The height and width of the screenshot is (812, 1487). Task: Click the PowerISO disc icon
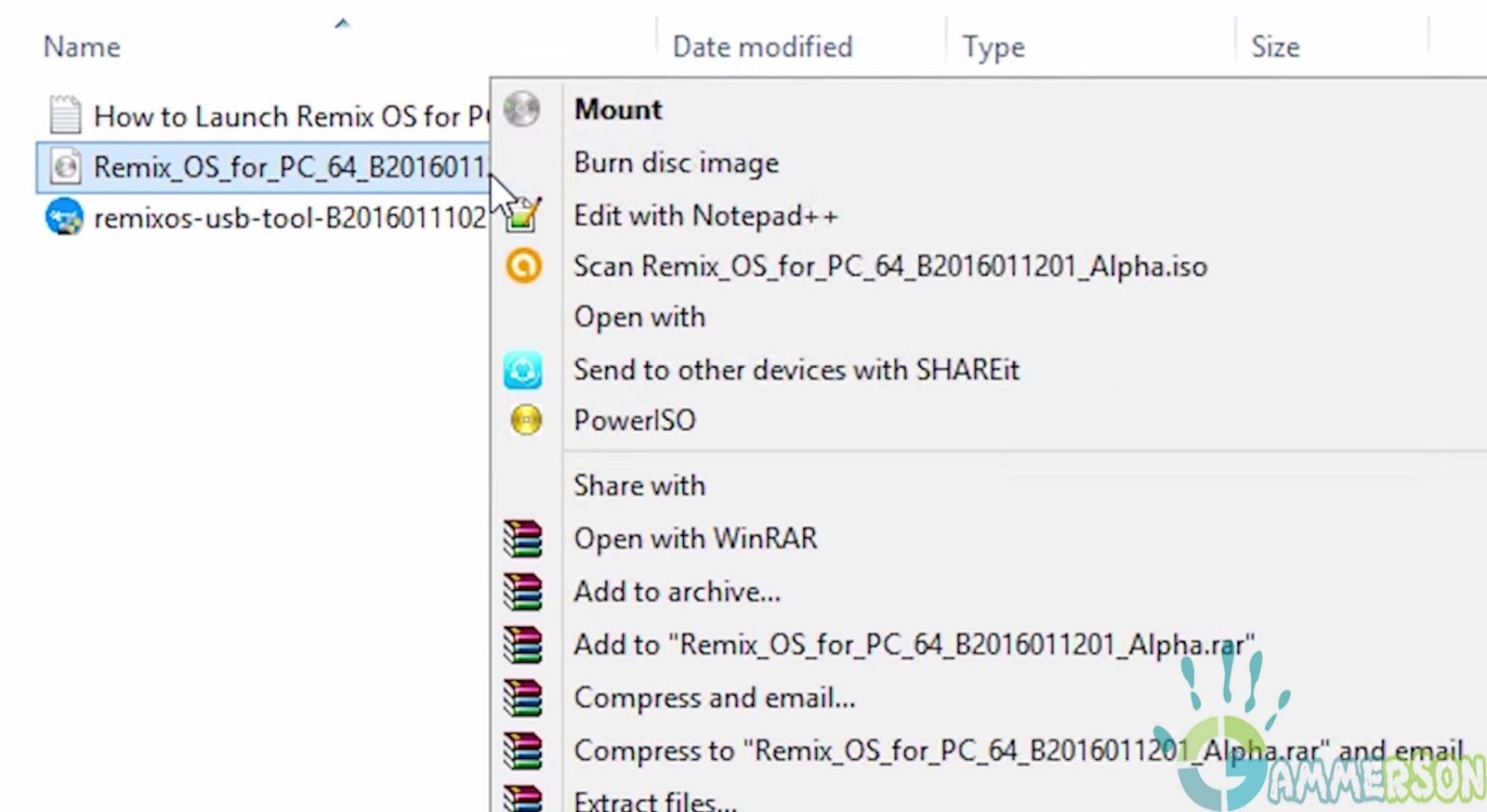click(x=526, y=420)
